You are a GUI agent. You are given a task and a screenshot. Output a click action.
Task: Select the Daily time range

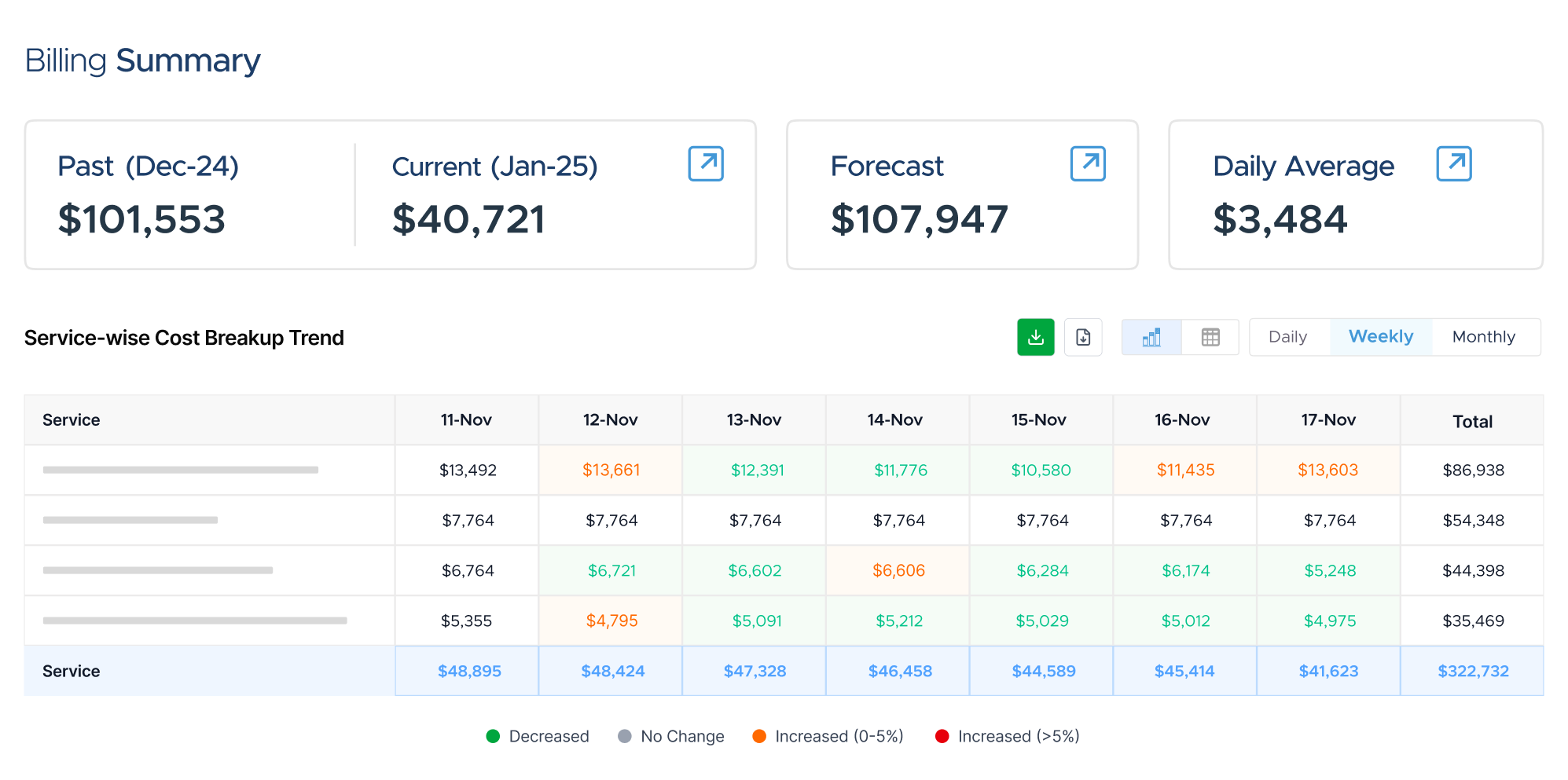tap(1288, 337)
